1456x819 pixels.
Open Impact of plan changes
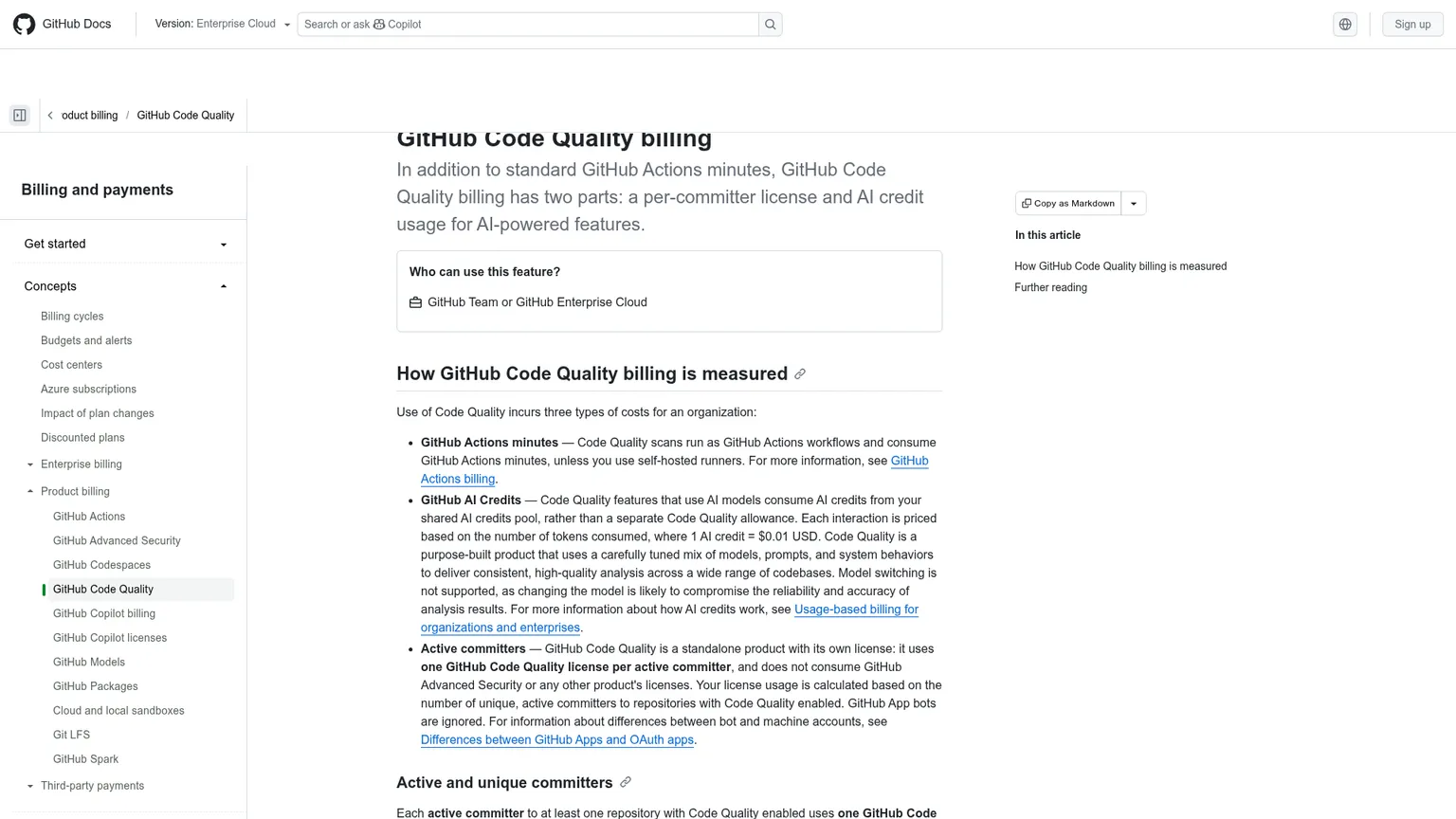click(97, 413)
